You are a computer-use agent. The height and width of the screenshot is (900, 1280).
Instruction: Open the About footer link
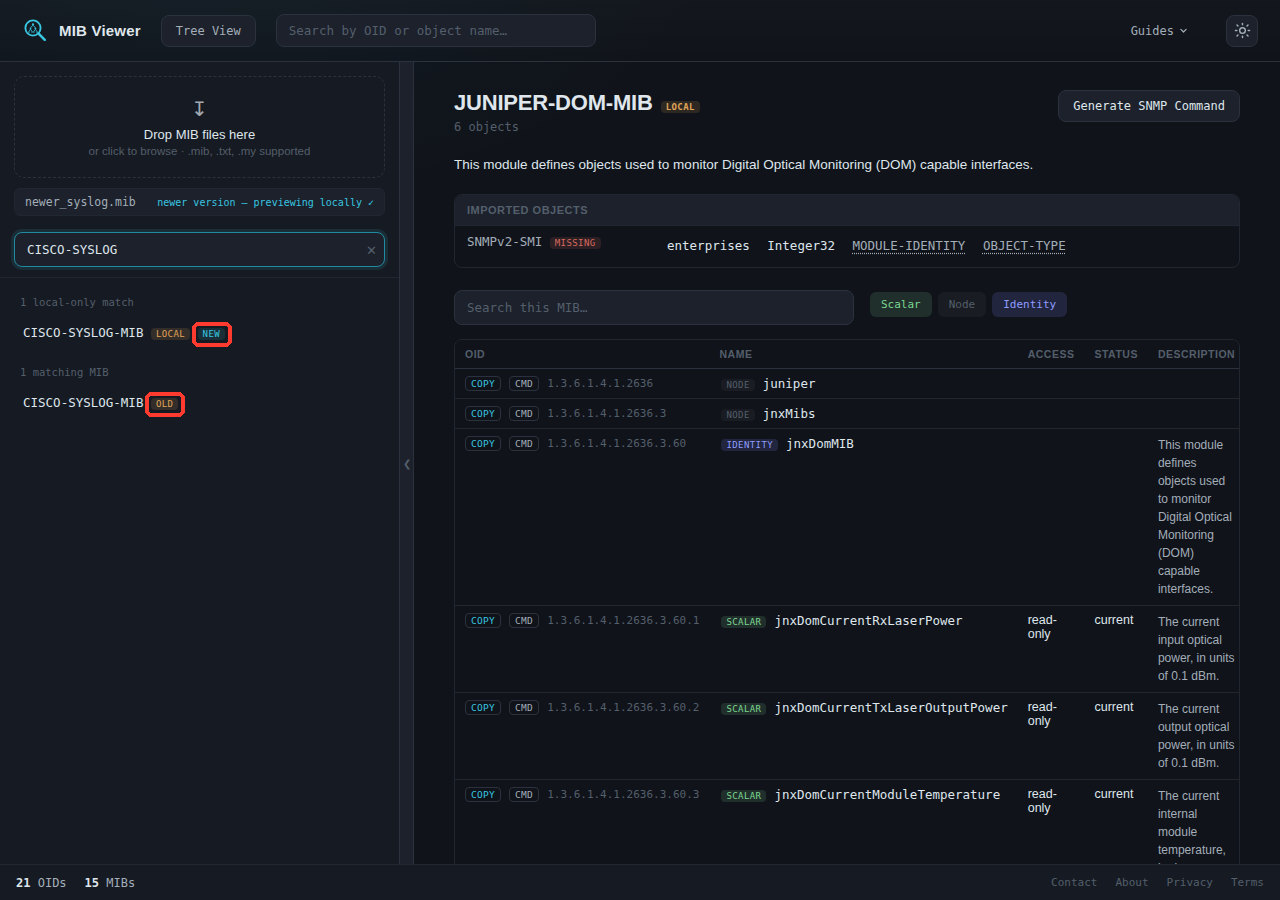pos(1132,882)
